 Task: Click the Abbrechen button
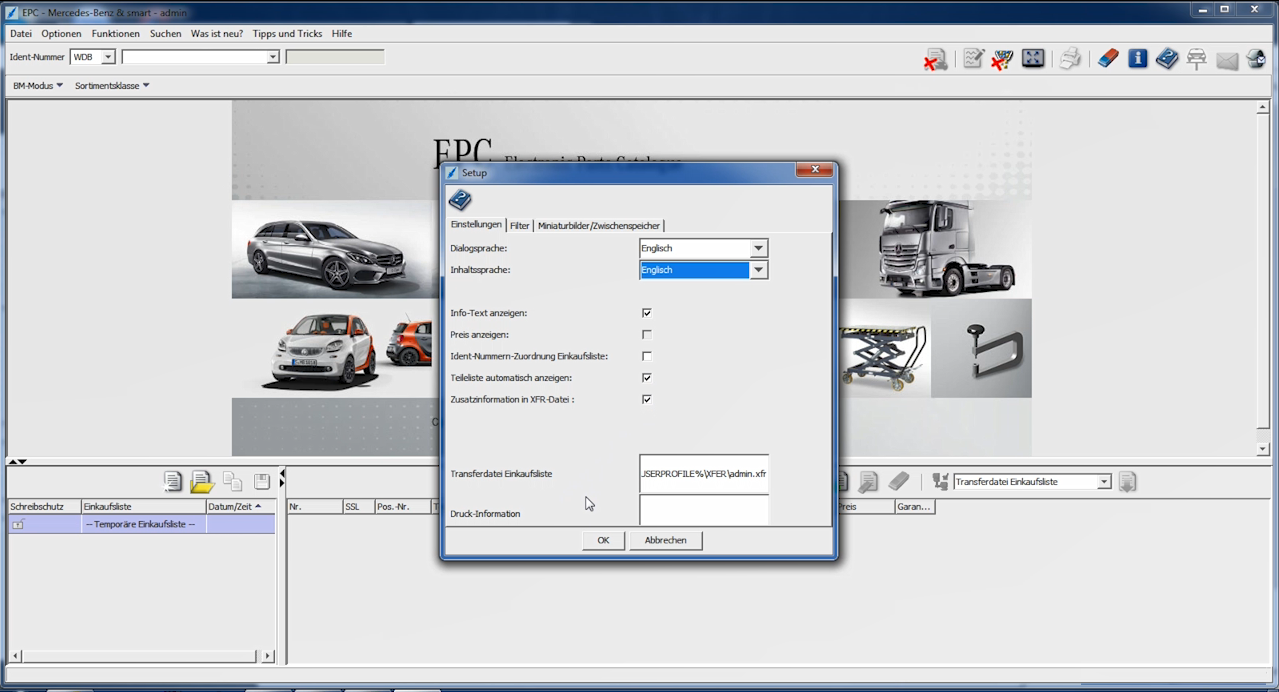[666, 540]
